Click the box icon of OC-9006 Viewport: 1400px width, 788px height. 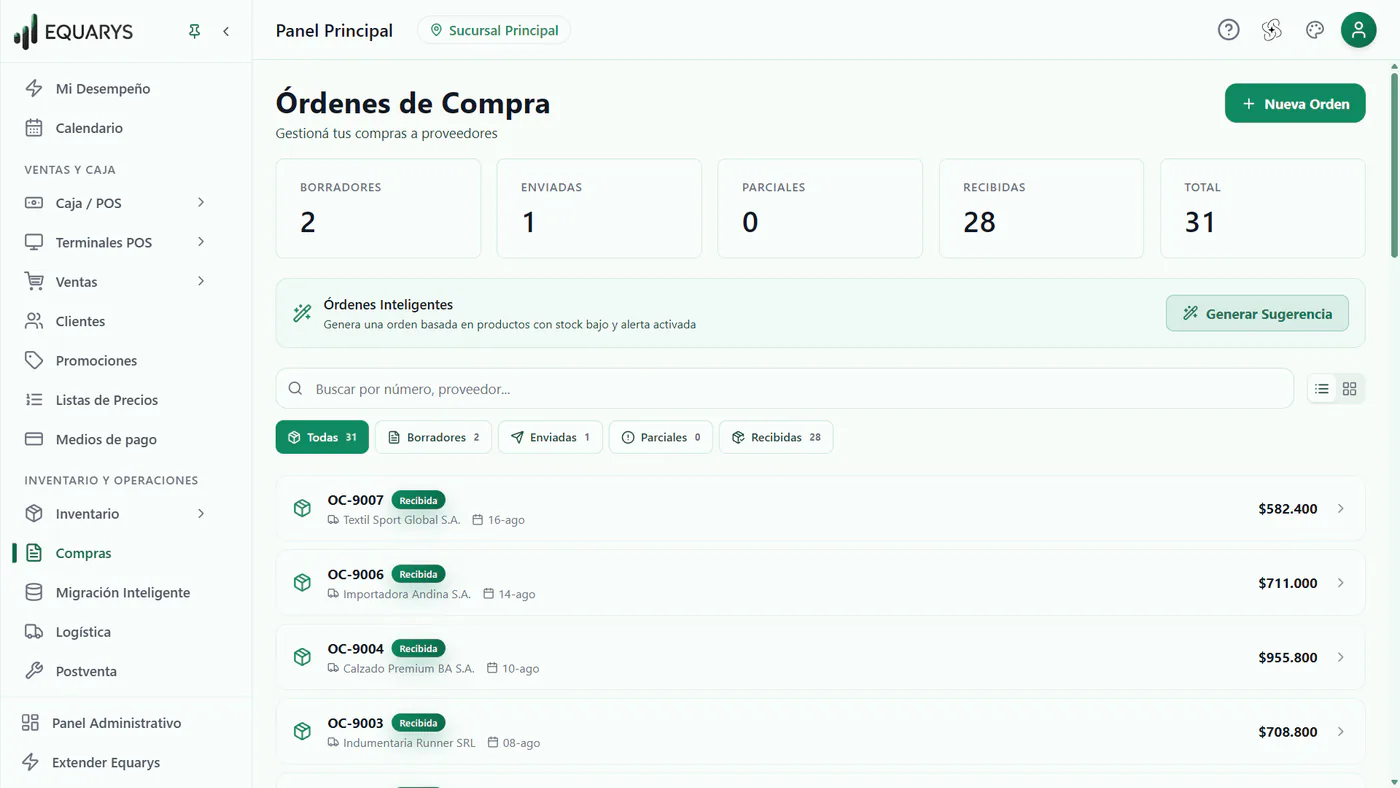(x=302, y=582)
